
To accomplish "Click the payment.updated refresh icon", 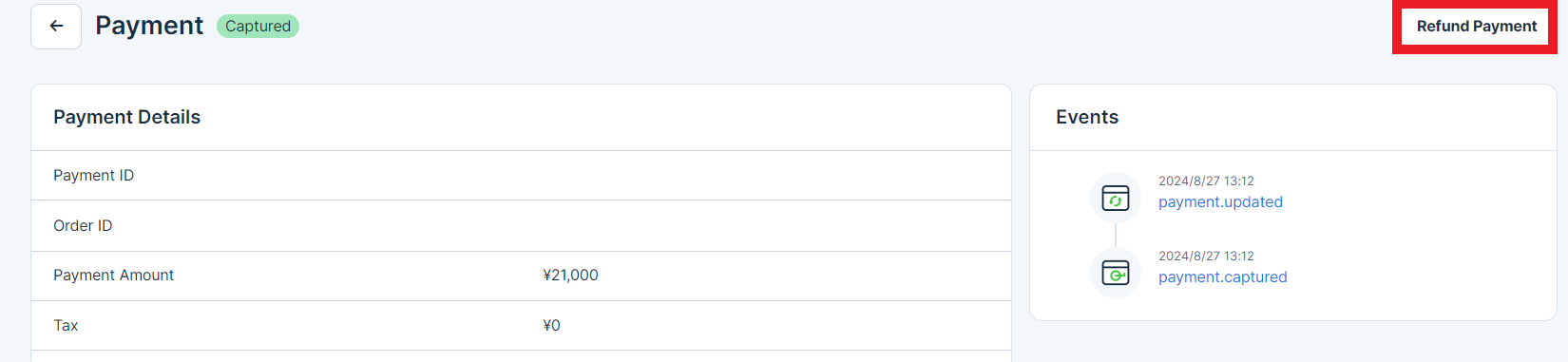I will [1116, 198].
